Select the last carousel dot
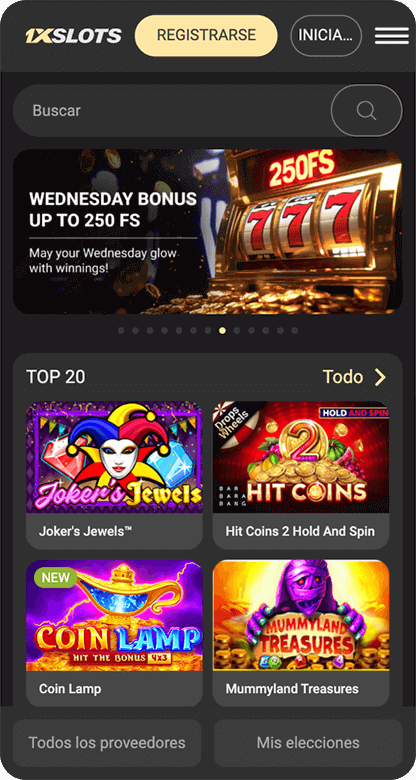Viewport: 416px width, 780px height. (x=295, y=330)
